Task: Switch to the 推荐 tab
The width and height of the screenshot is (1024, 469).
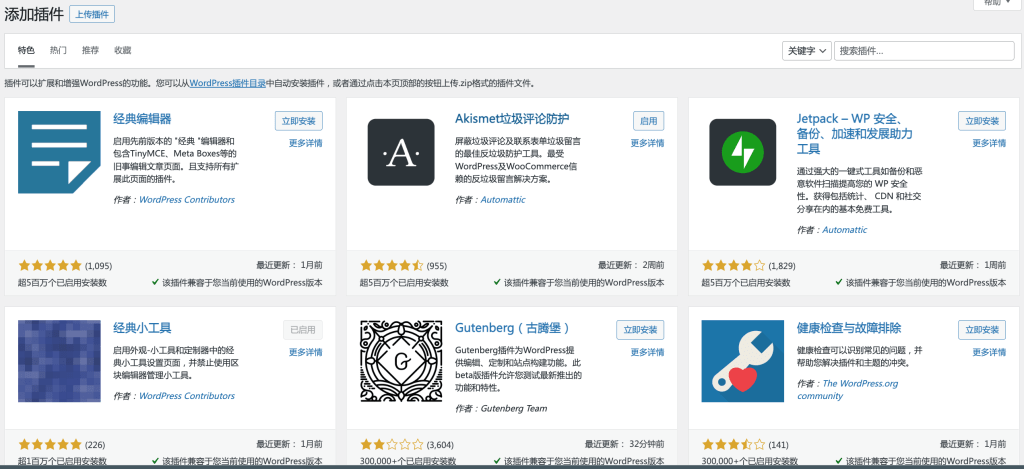Action: point(90,50)
